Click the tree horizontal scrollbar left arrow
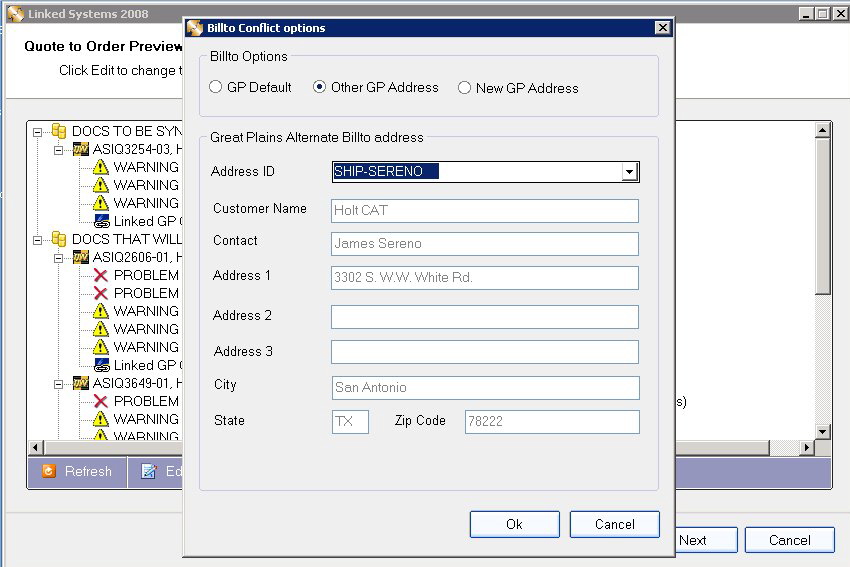 [x=36, y=447]
